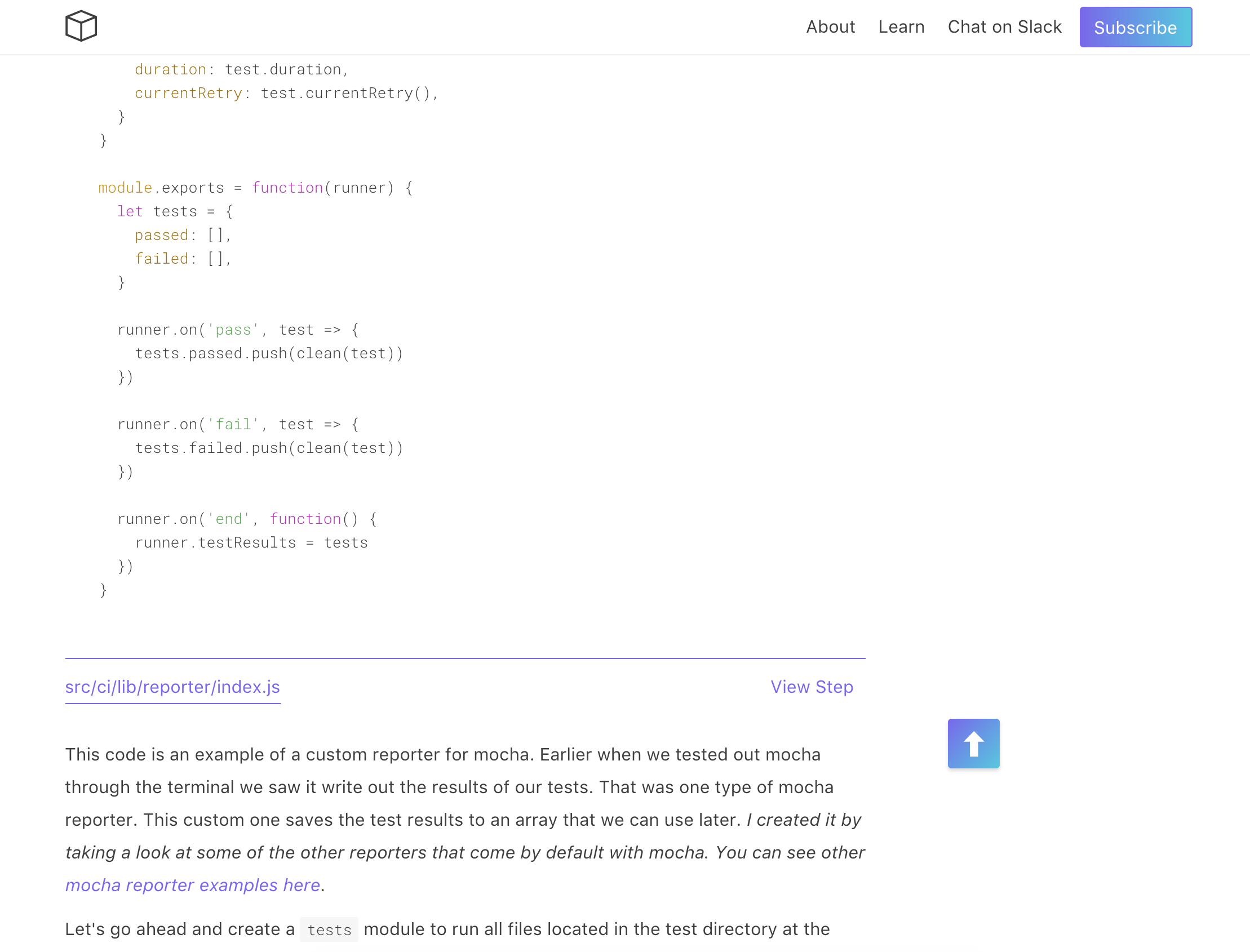Open the About page
The height and width of the screenshot is (952, 1250).
pos(830,26)
